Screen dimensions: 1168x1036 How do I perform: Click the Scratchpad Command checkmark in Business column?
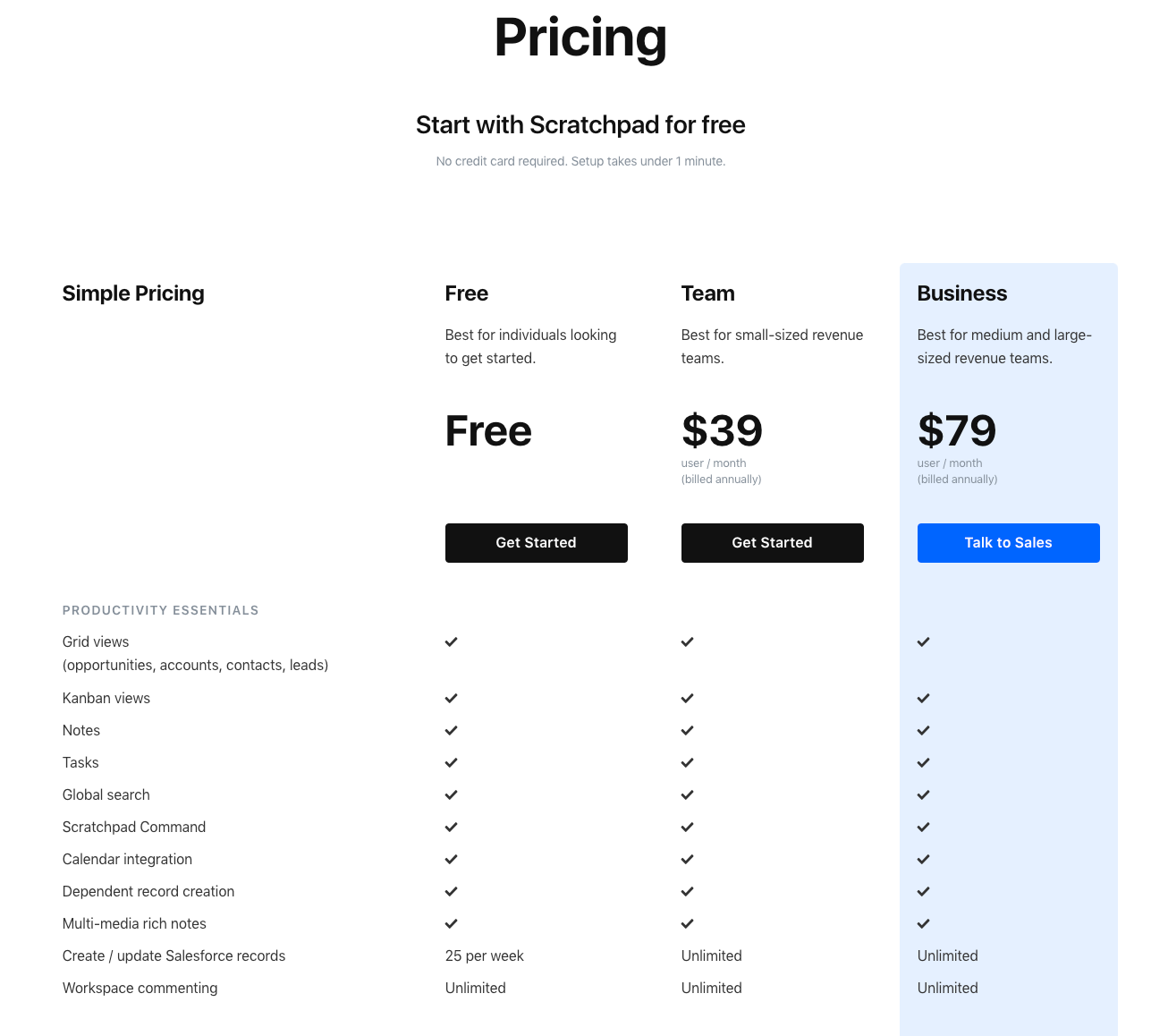[x=923, y=827]
